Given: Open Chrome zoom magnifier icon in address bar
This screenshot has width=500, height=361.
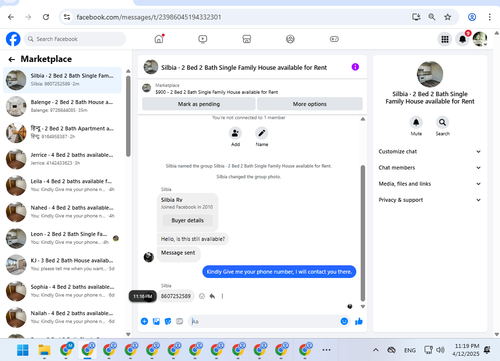Looking at the screenshot, I should [432, 17].
